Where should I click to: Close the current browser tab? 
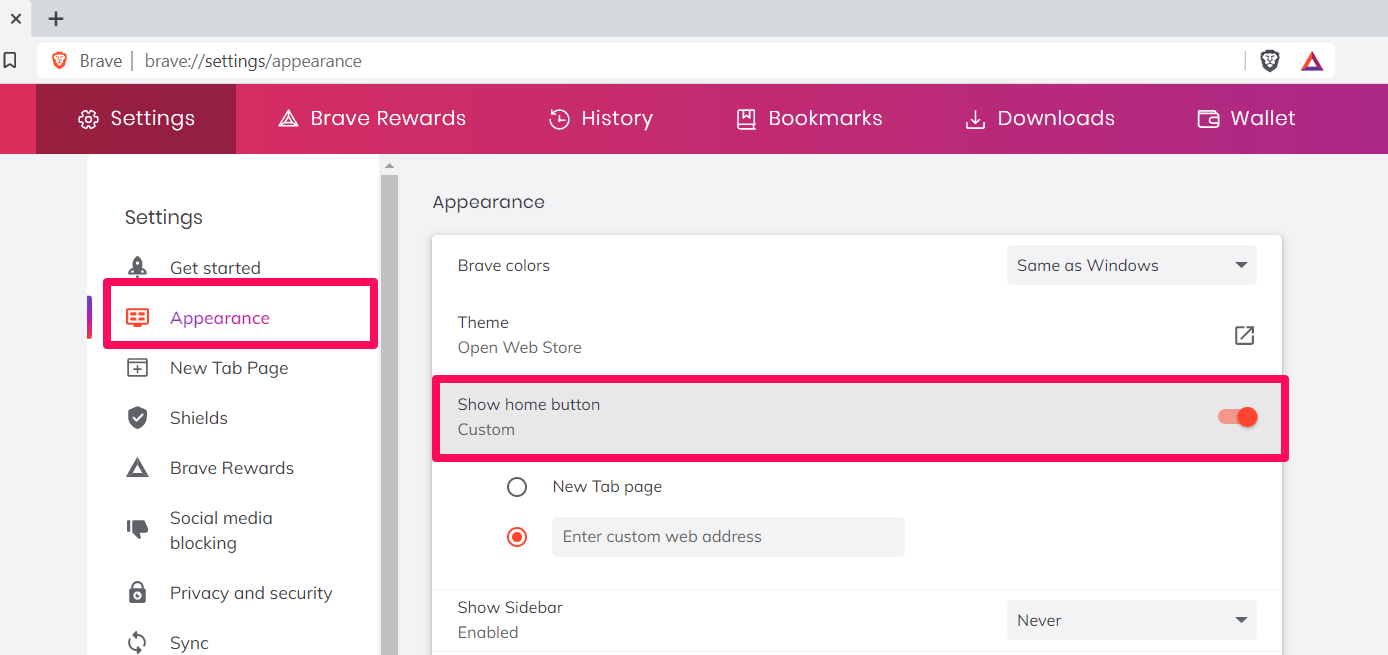(16, 18)
